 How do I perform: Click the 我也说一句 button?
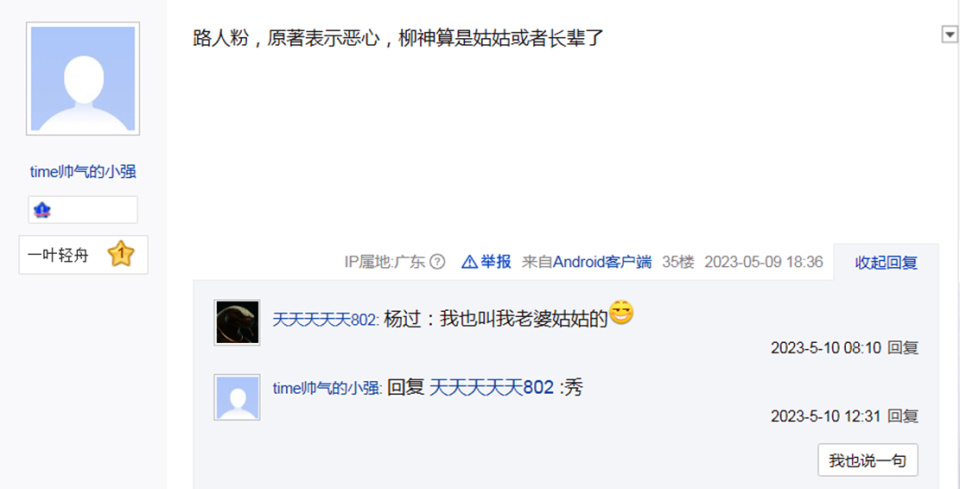pyautogui.click(x=868, y=460)
